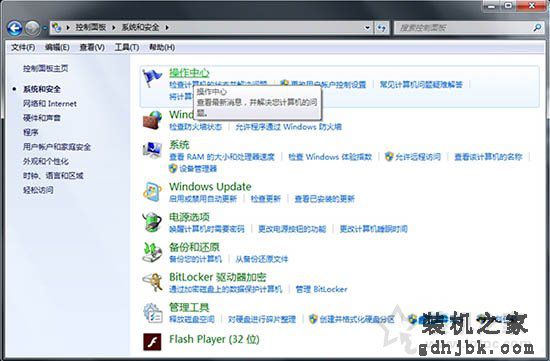
Task: Click the 搜索控制面板 search box
Action: point(468,28)
